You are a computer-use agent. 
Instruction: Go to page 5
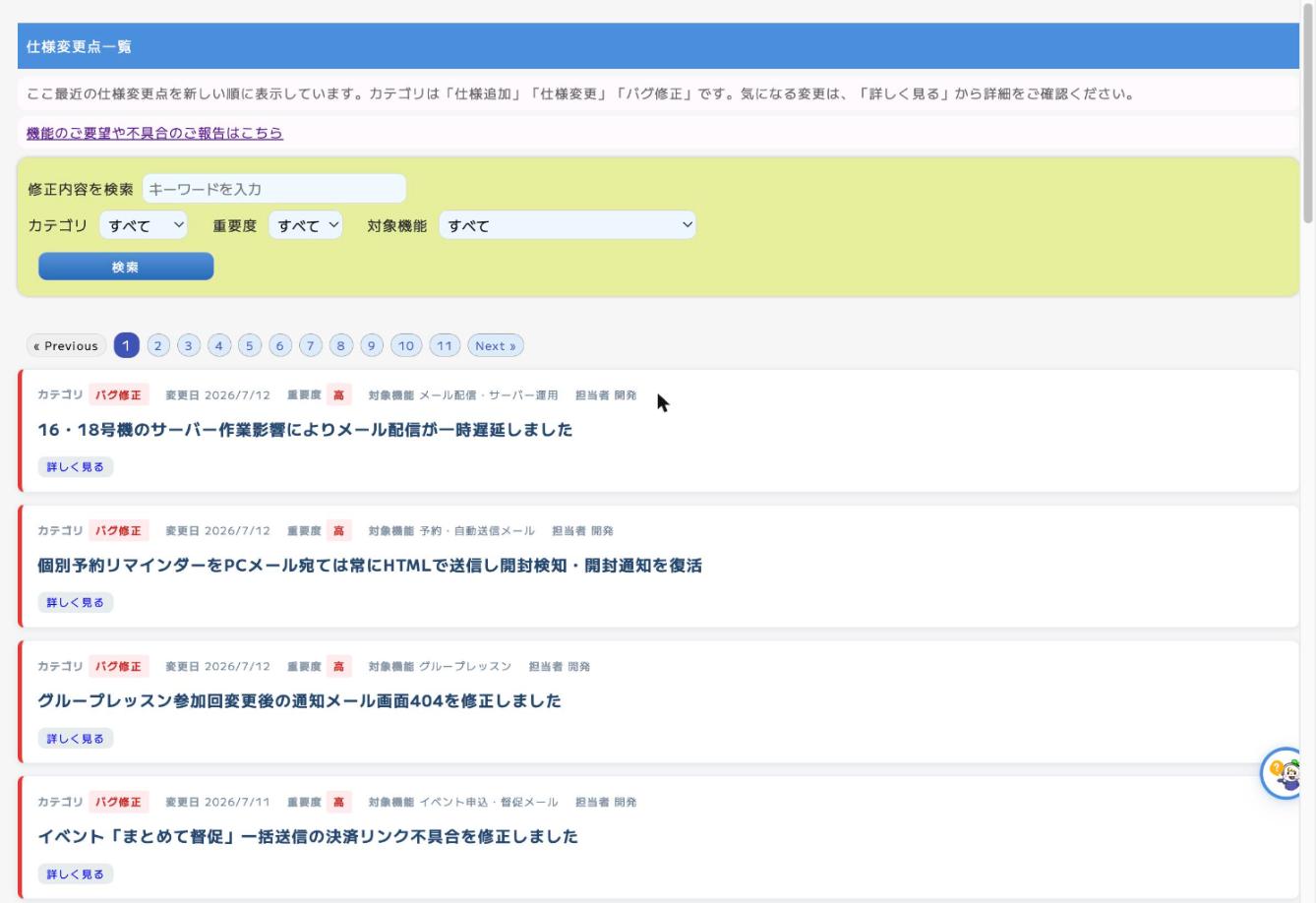pyautogui.click(x=250, y=345)
